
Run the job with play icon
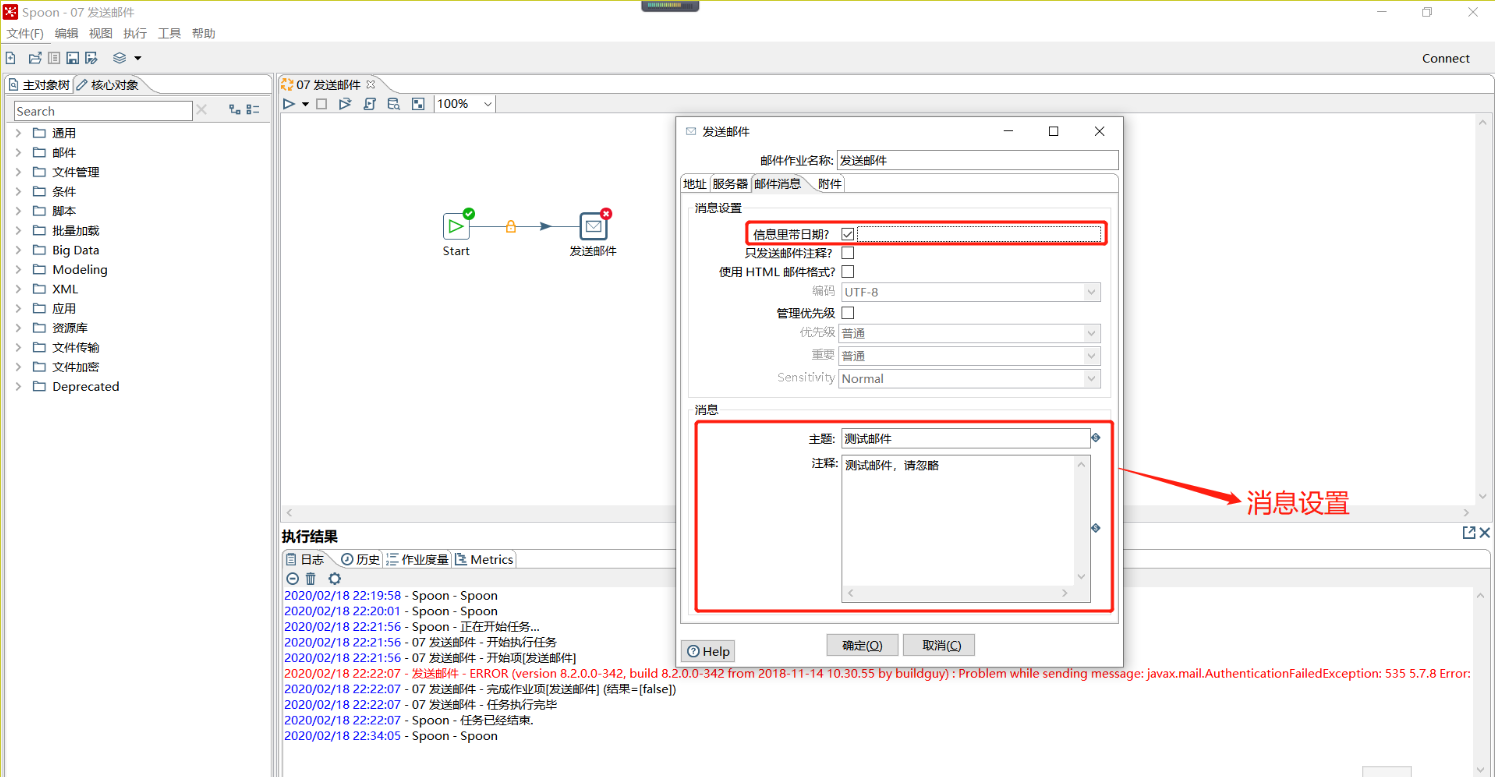click(288, 104)
